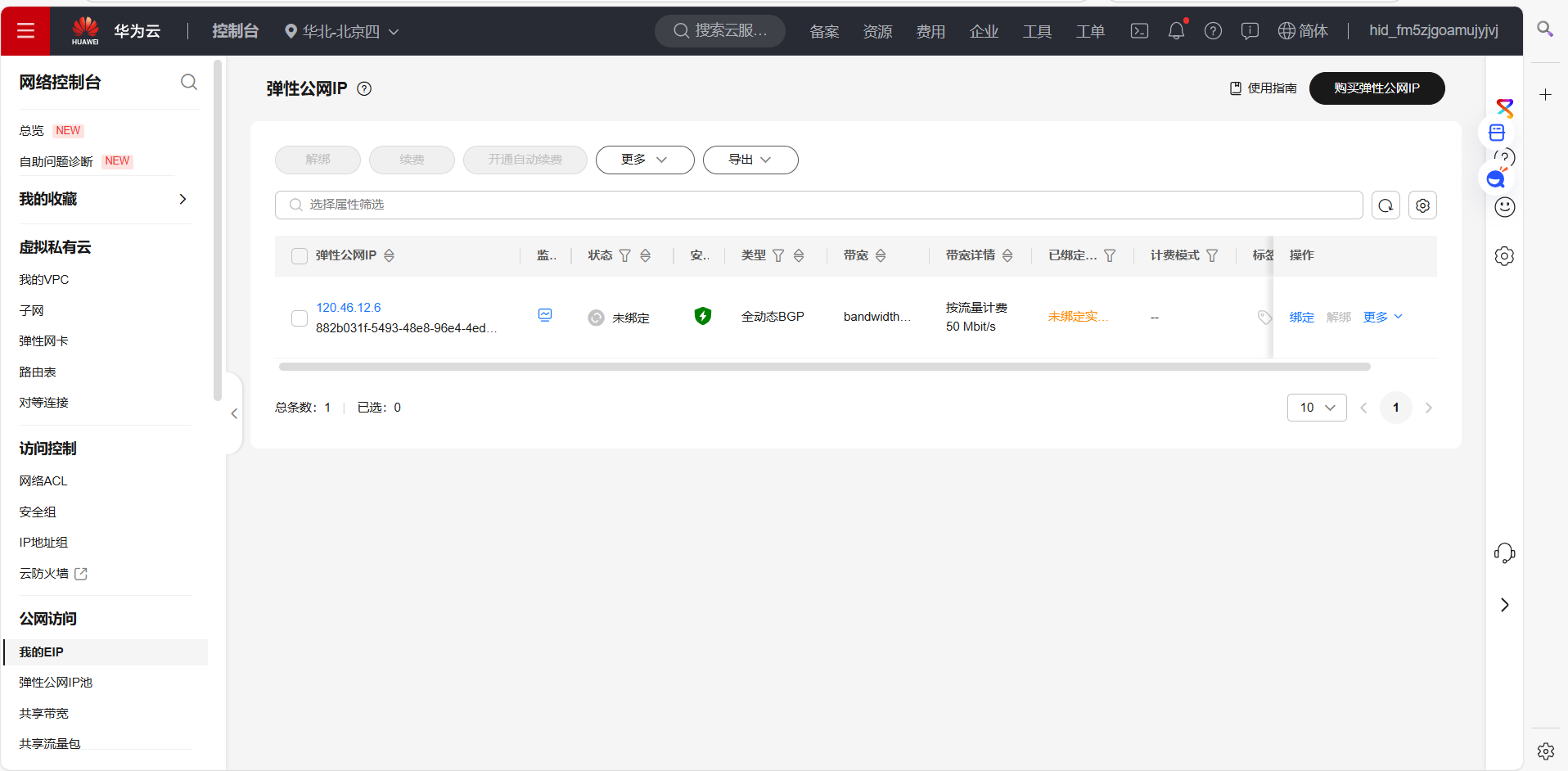This screenshot has height=771, width=1568.
Task: Expand the right side panel arrow
Action: 1504,605
